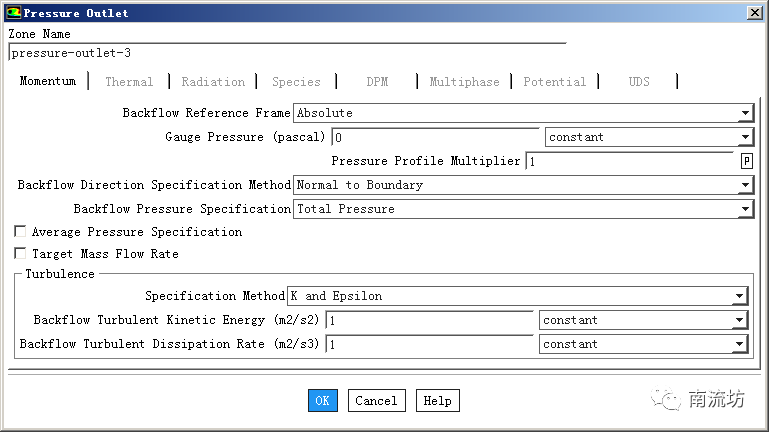This screenshot has height=432, width=769.
Task: Open Turbulent Kinetic Energy constant dropdown
Action: (x=739, y=320)
